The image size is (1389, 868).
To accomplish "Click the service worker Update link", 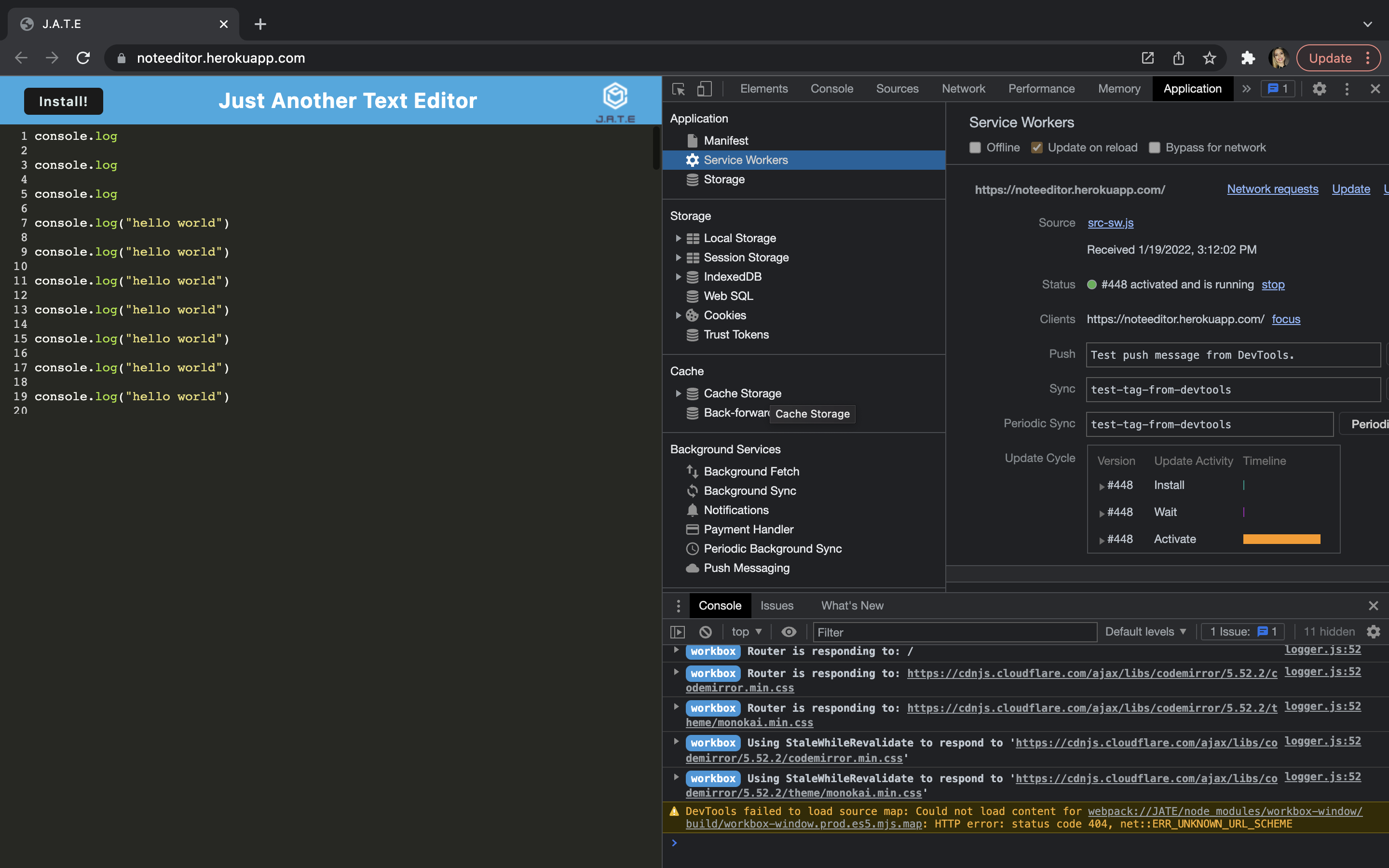I will point(1350,189).
